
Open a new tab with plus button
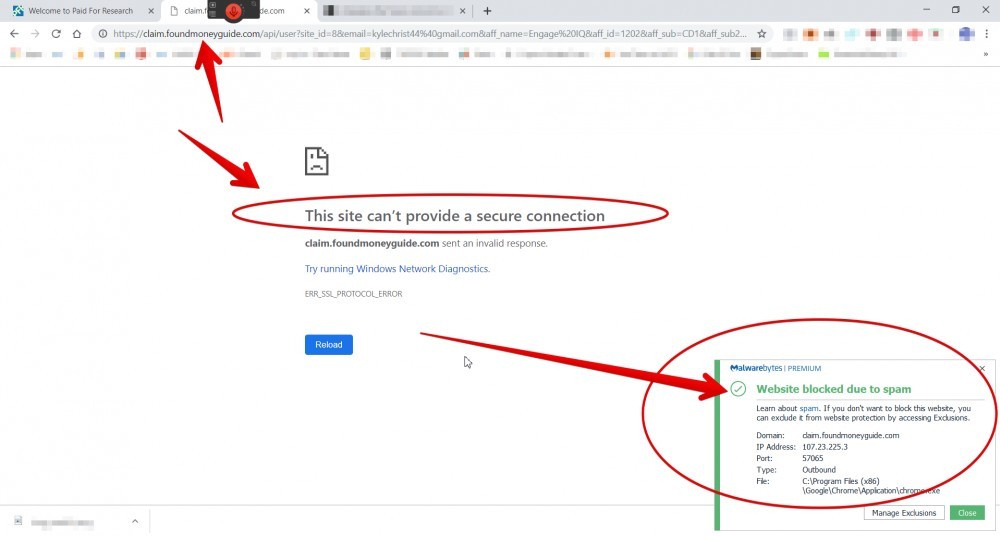click(x=487, y=11)
